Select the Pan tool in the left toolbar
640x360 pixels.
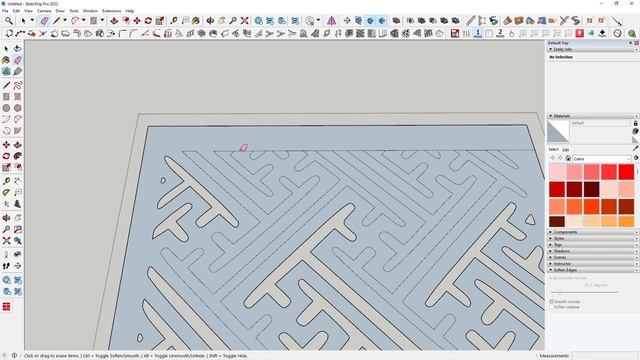18,218
